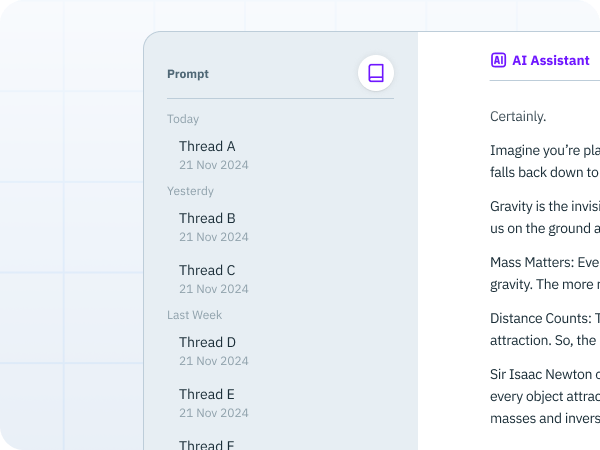The width and height of the screenshot is (600, 450).
Task: Click the 'Gravity is the' paragraph
Action: coord(545,217)
